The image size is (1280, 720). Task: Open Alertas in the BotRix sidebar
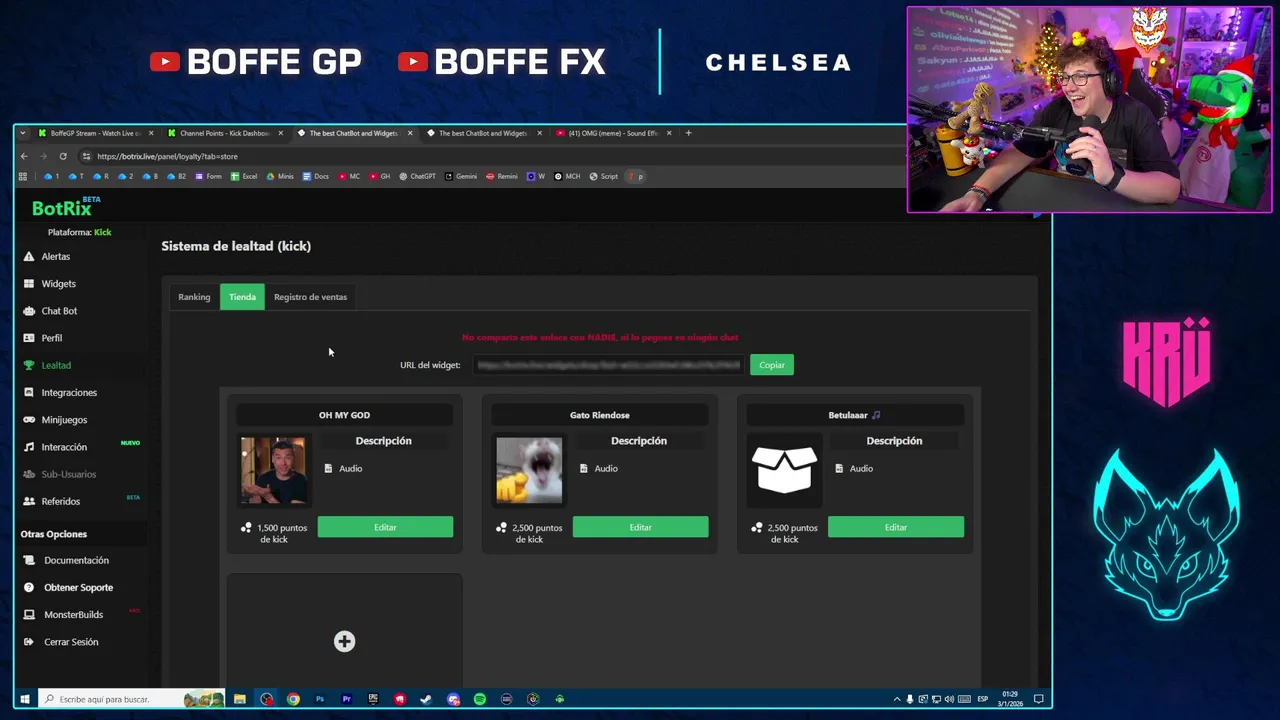(56, 257)
